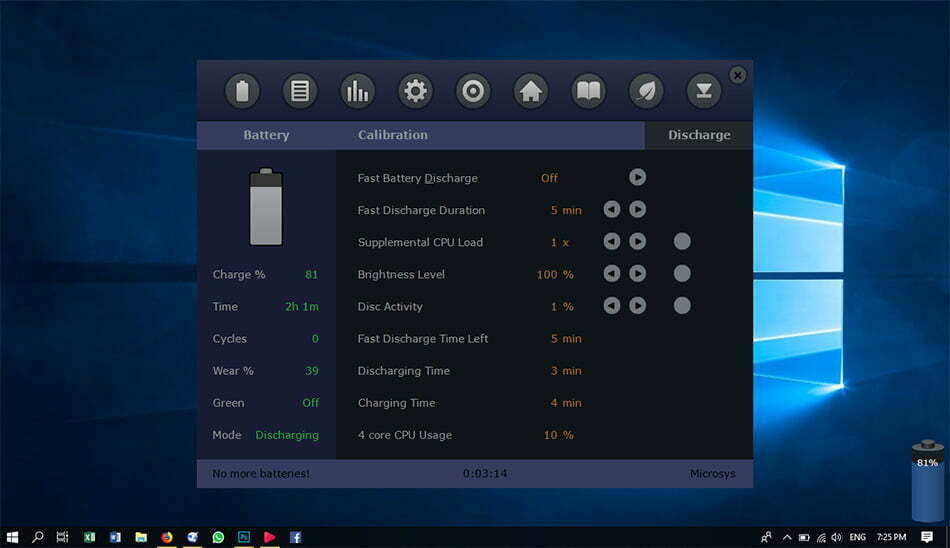The height and width of the screenshot is (548, 950).
Task: Open WhatsApp from the taskbar
Action: pos(218,537)
